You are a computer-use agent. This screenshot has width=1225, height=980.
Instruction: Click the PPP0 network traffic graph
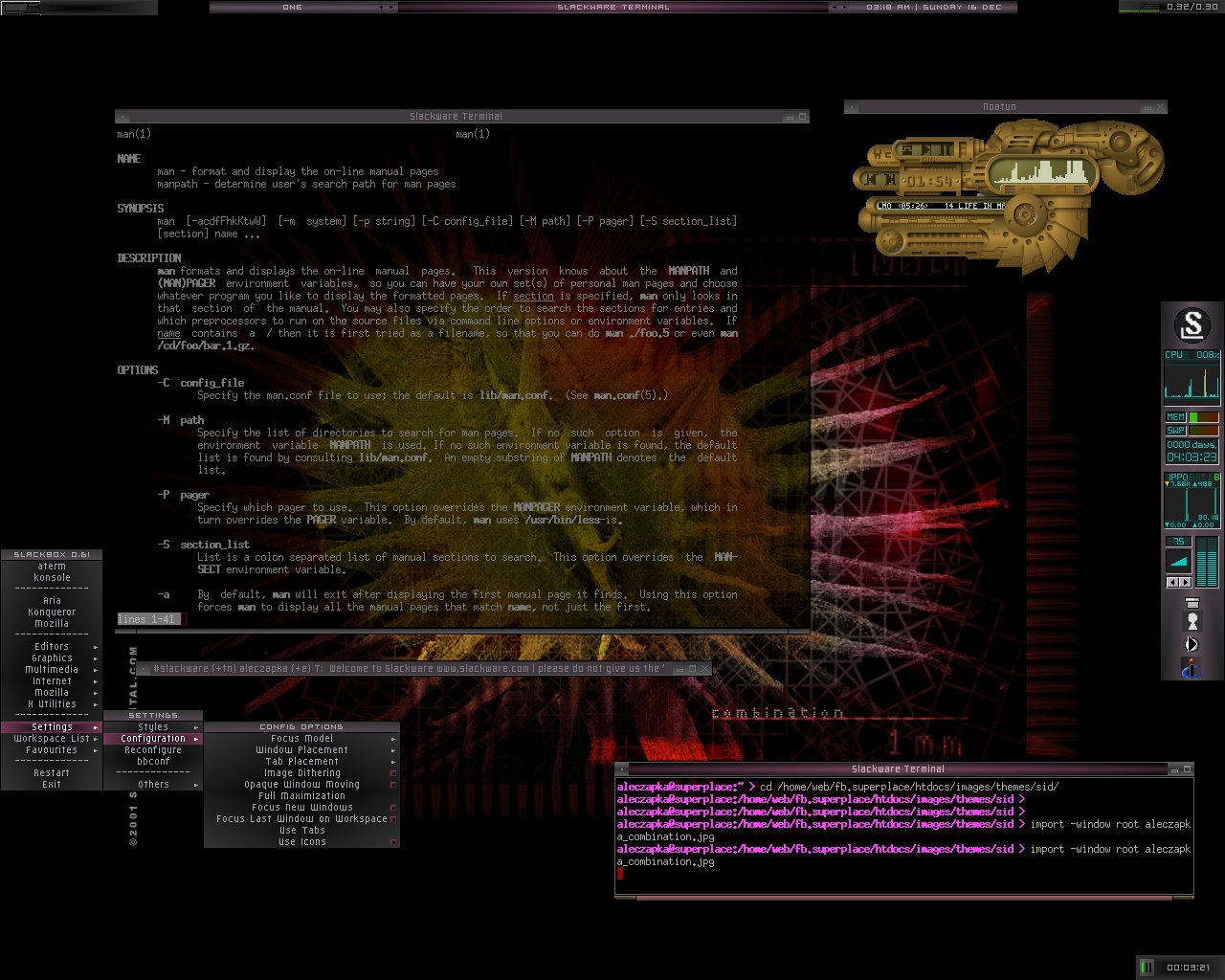(x=1192, y=500)
